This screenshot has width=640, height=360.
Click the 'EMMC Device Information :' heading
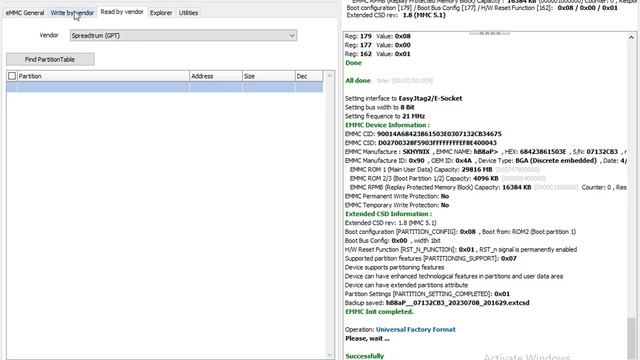pos(387,125)
